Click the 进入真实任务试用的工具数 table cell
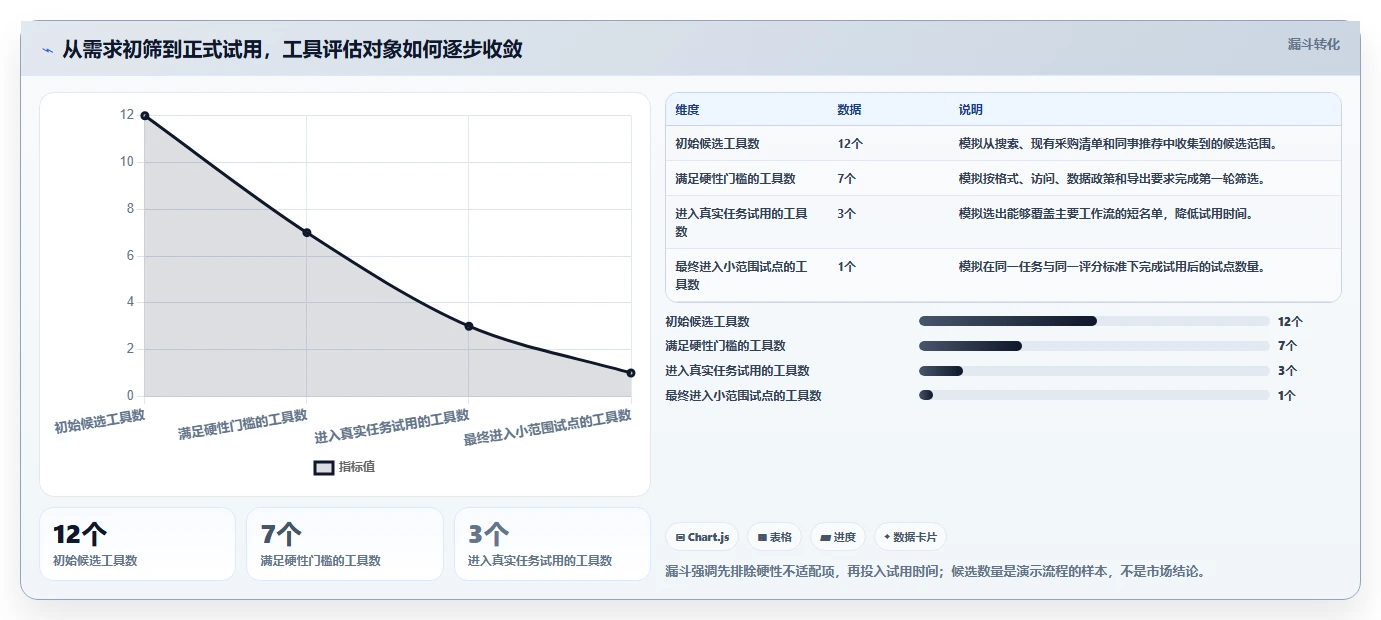The image size is (1381, 620). pyautogui.click(x=741, y=222)
